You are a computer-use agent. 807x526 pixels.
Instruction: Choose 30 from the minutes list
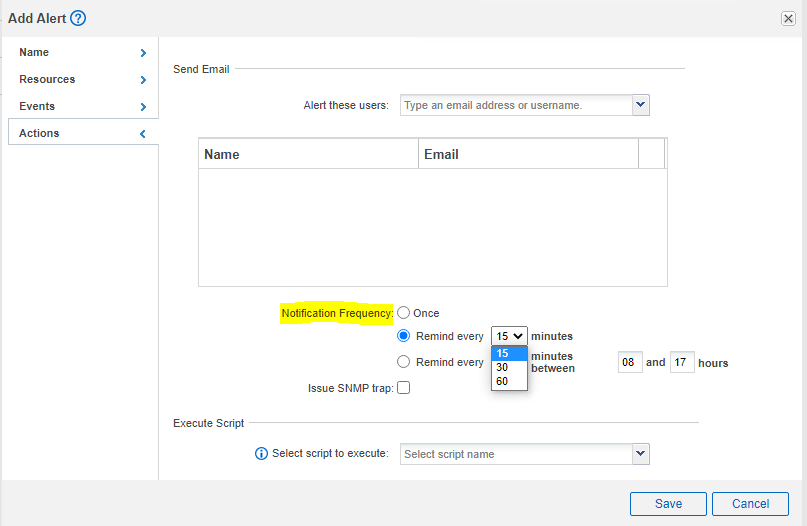[503, 367]
